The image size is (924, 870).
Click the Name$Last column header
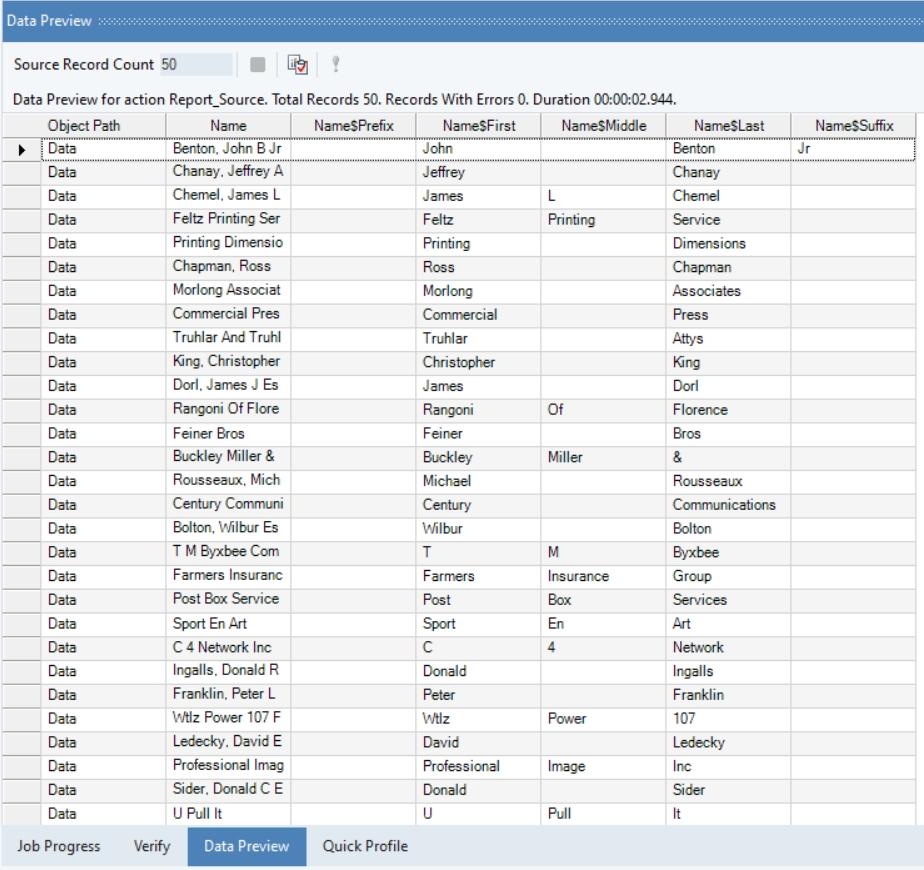tap(728, 125)
